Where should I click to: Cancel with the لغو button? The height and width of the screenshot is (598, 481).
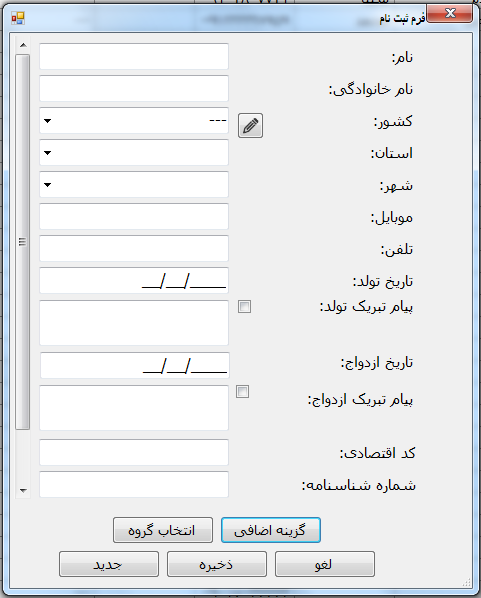(x=325, y=564)
